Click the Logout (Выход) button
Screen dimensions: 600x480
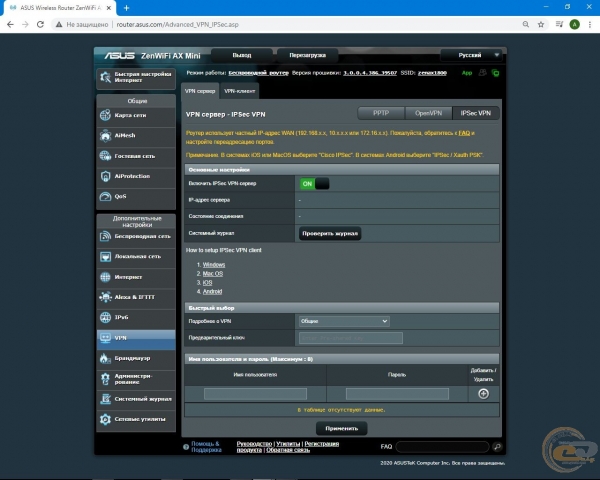(242, 55)
